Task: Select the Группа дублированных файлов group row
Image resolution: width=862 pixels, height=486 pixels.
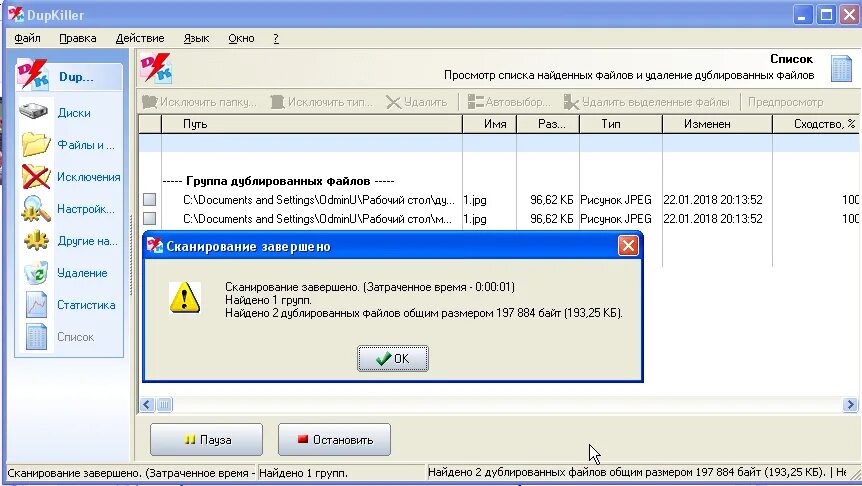Action: (x=278, y=181)
